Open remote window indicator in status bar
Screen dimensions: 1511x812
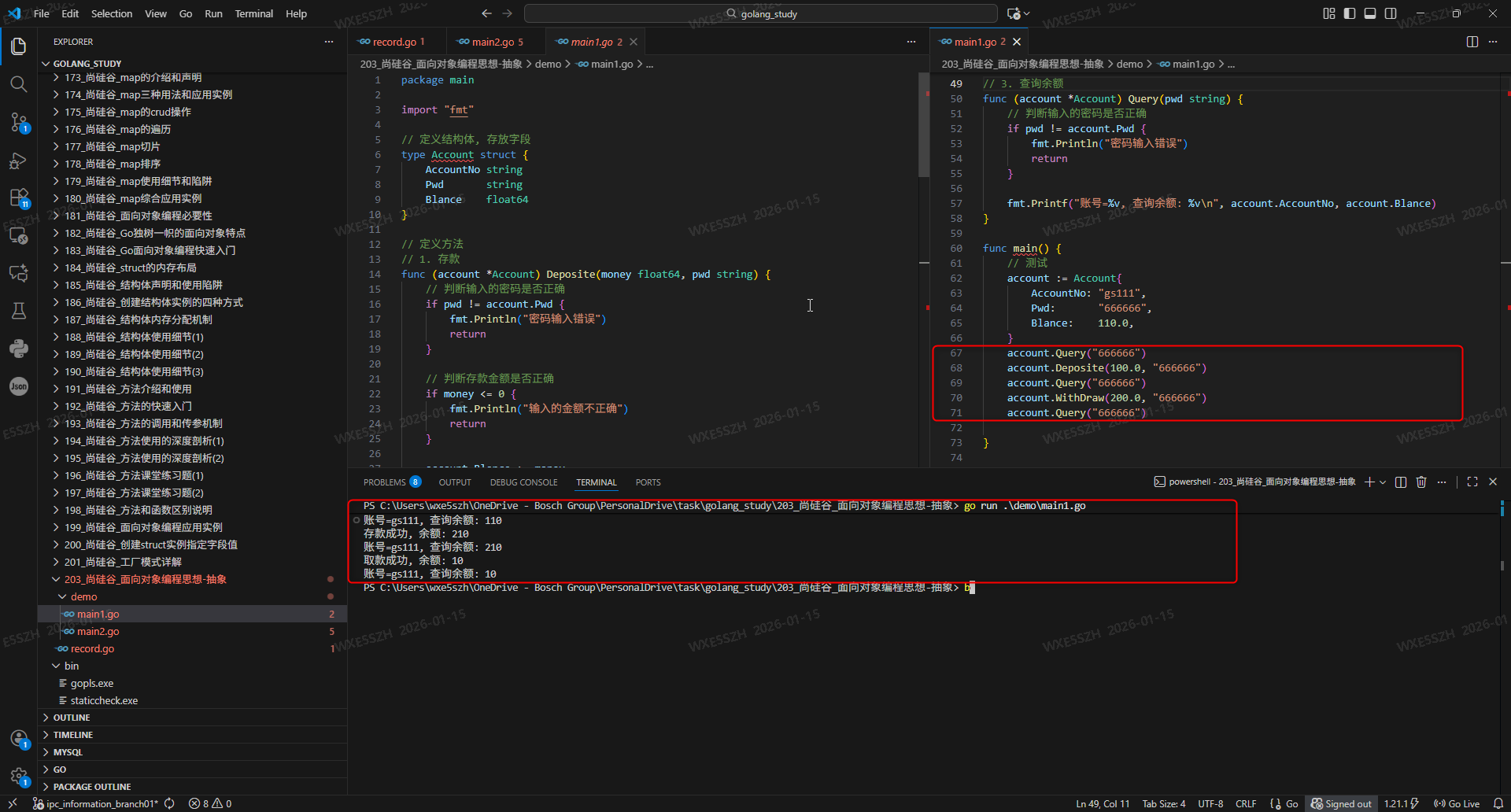pyautogui.click(x=13, y=804)
